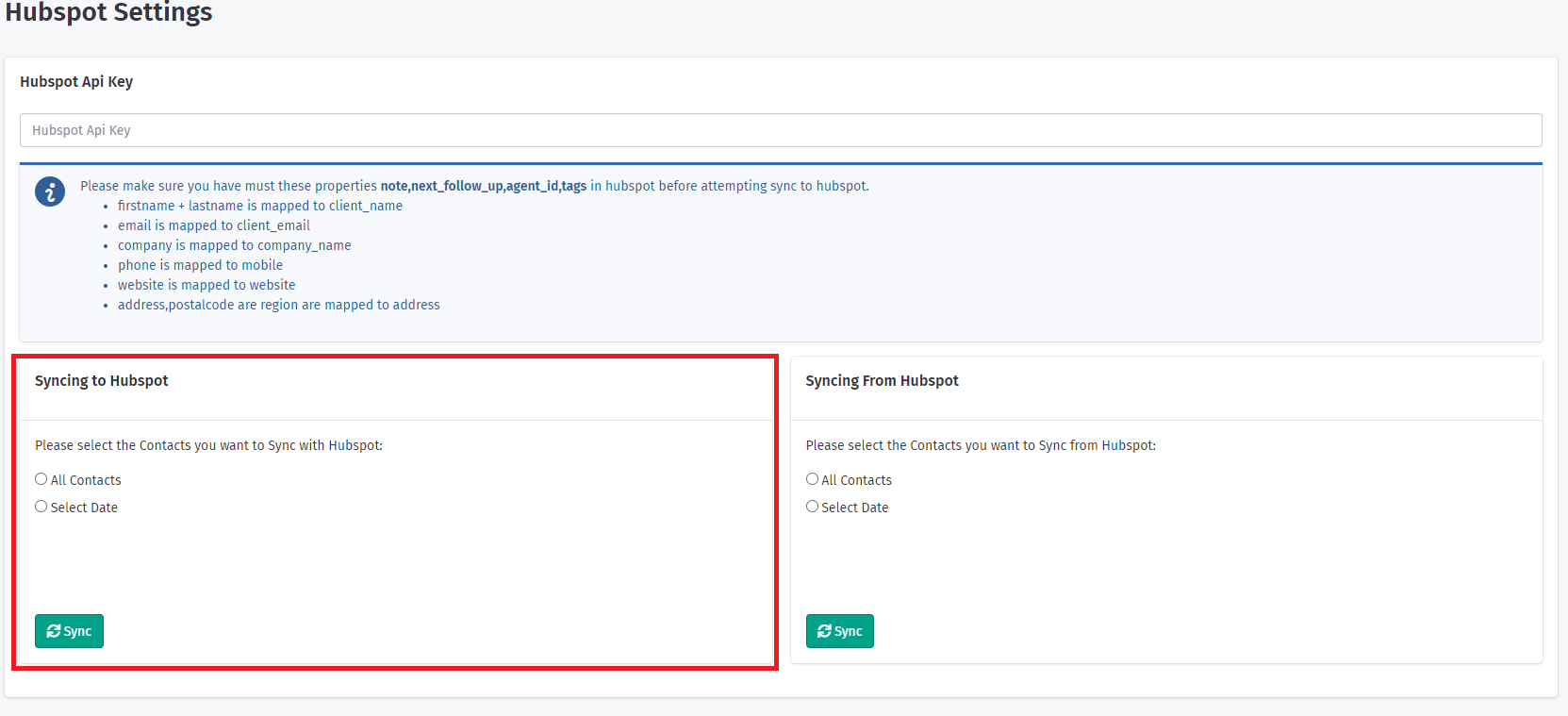The width and height of the screenshot is (1568, 716).
Task: Click the Hubspot Api Key section label
Action: pos(76,82)
